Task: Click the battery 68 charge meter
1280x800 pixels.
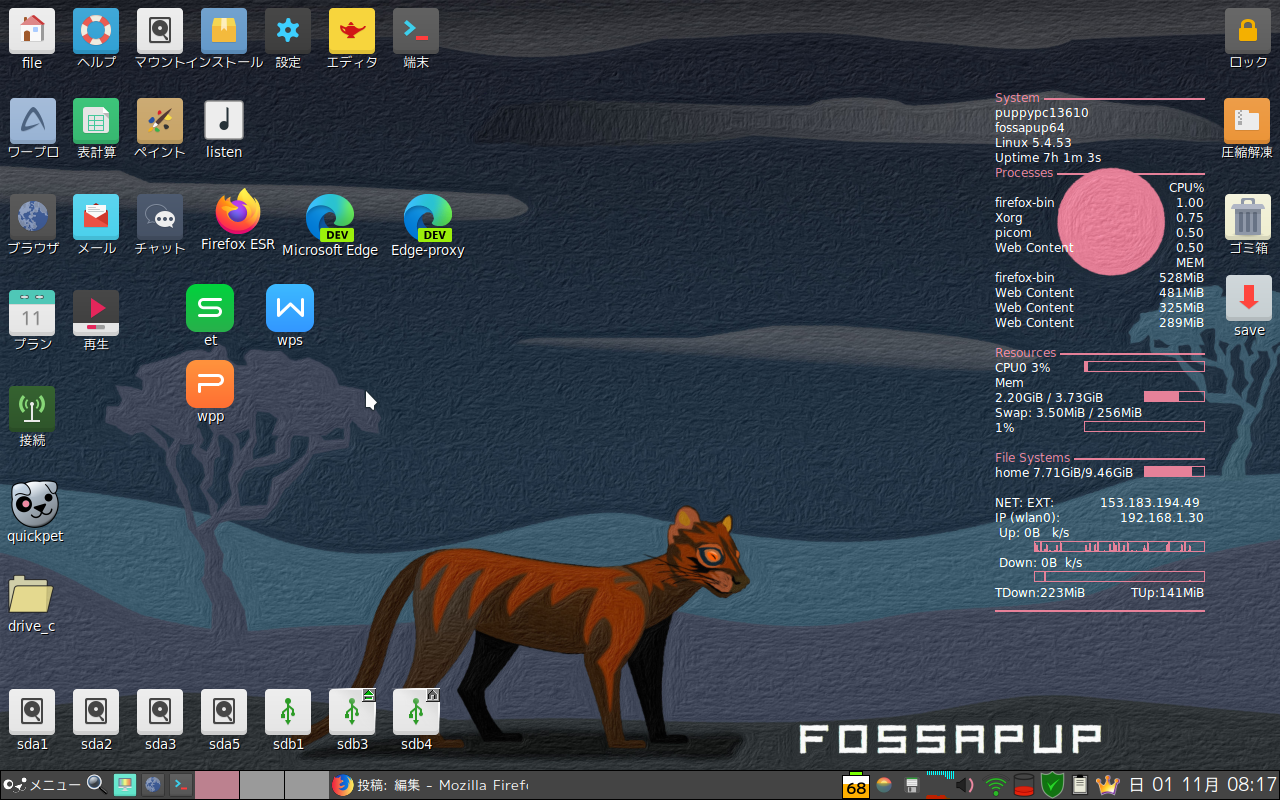Action: point(856,785)
